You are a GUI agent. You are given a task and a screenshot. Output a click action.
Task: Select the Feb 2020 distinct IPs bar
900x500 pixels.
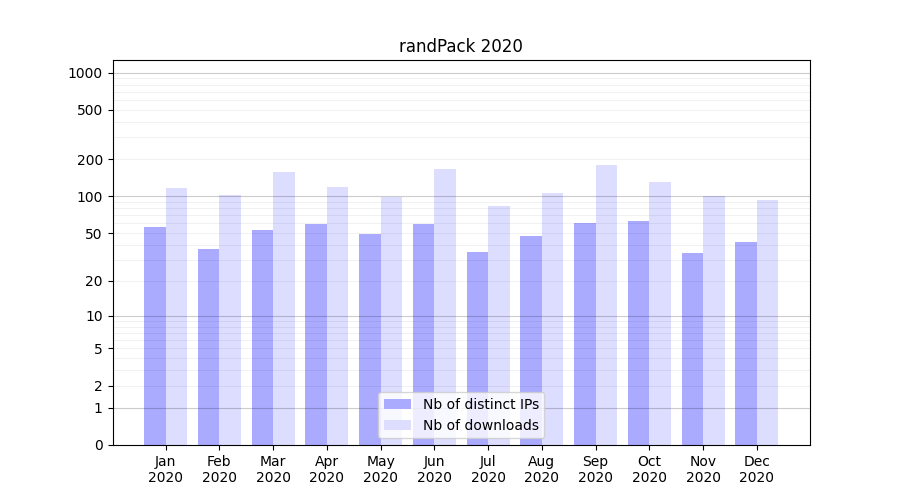coord(208,346)
